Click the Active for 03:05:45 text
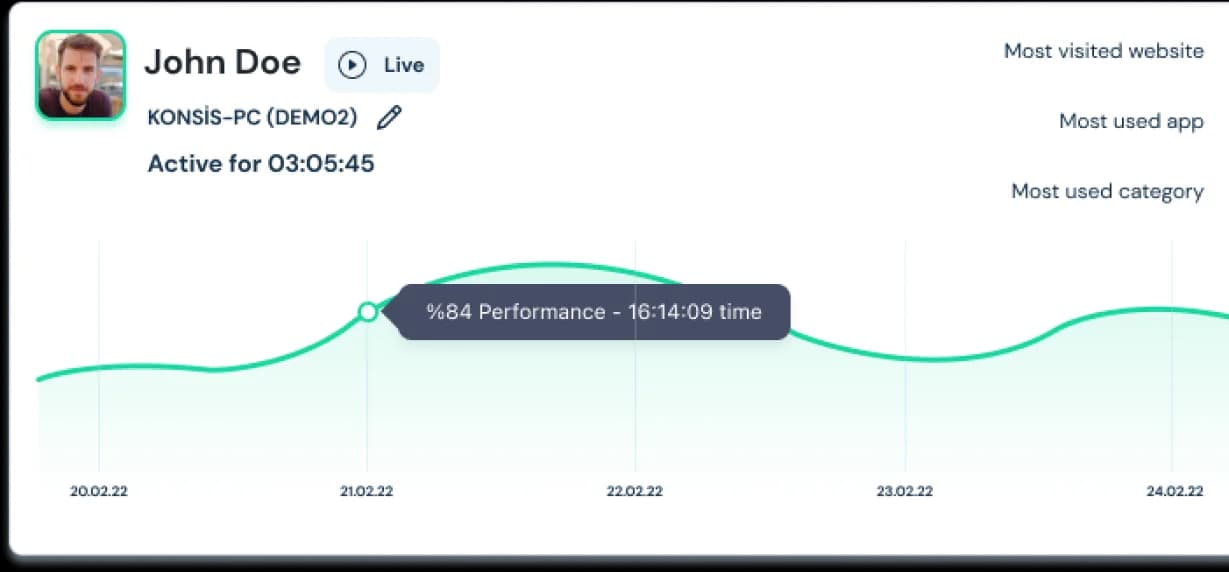This screenshot has height=572, width=1229. (261, 163)
